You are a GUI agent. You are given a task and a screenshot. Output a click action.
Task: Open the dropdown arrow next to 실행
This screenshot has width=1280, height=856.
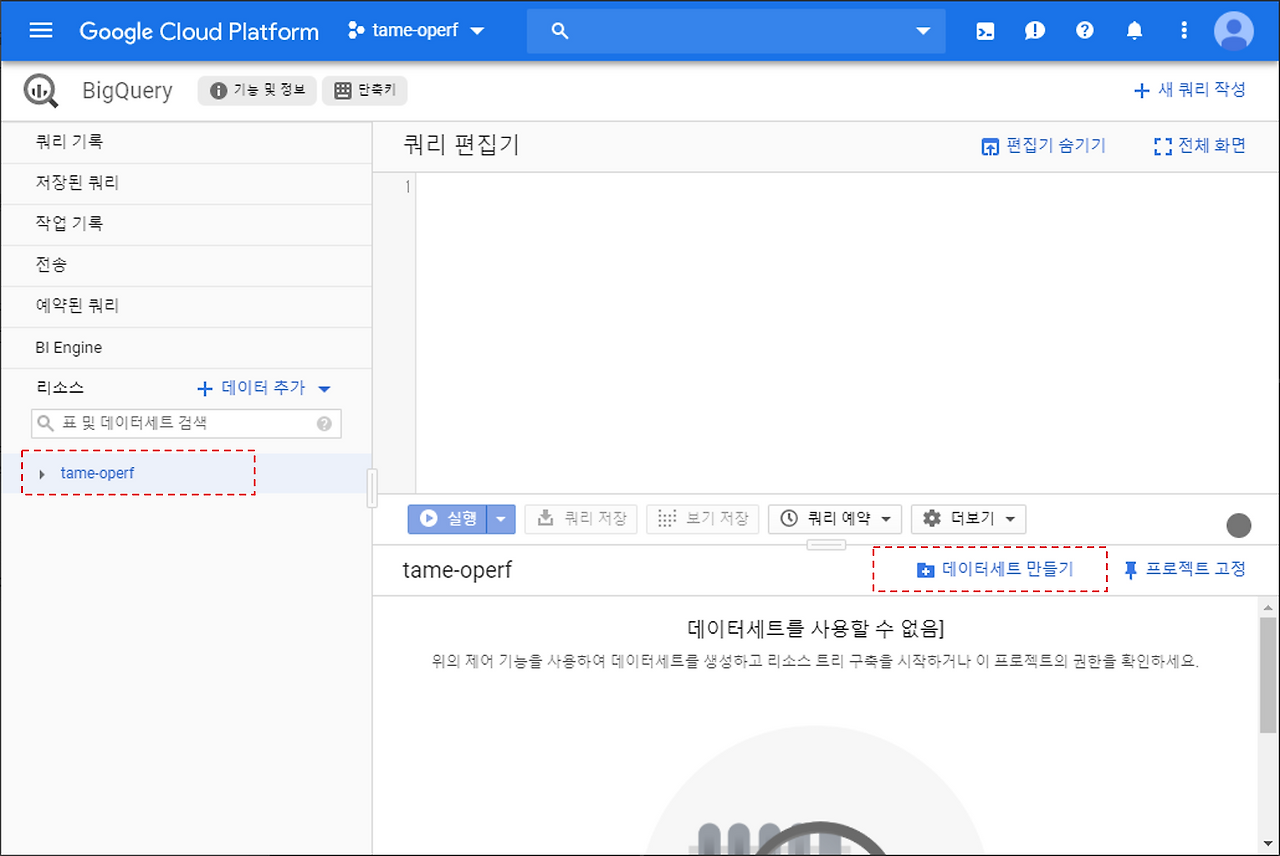(502, 518)
